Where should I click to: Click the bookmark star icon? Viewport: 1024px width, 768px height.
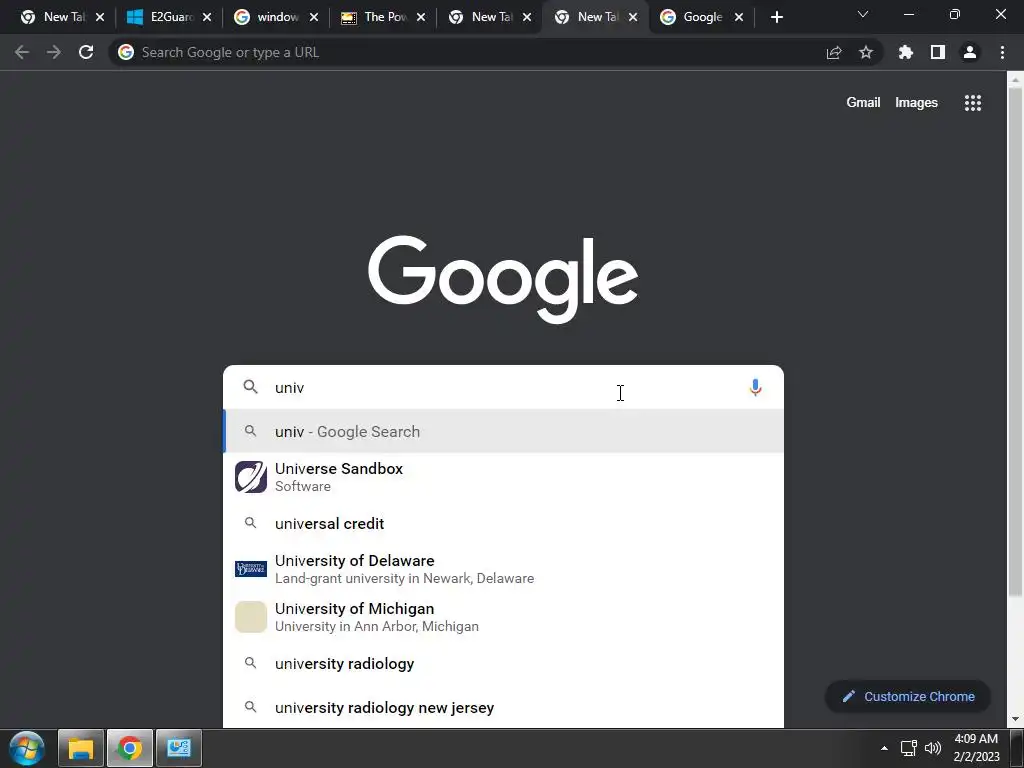(866, 52)
